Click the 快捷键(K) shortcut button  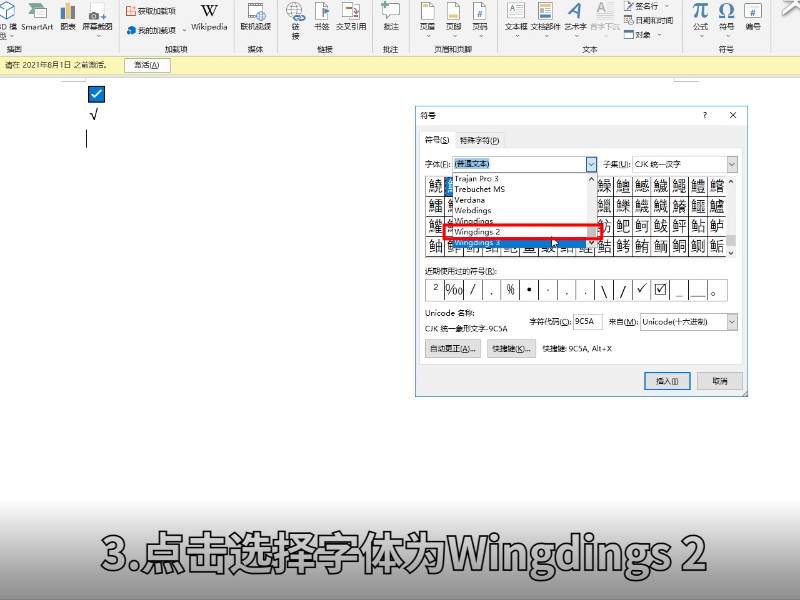coord(511,349)
